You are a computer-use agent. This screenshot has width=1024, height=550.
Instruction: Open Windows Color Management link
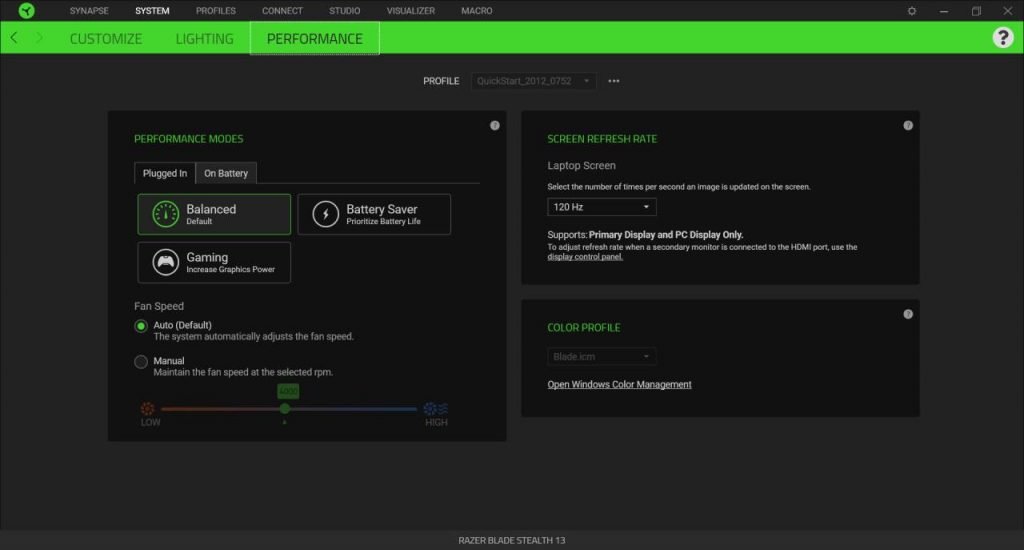[x=619, y=384]
